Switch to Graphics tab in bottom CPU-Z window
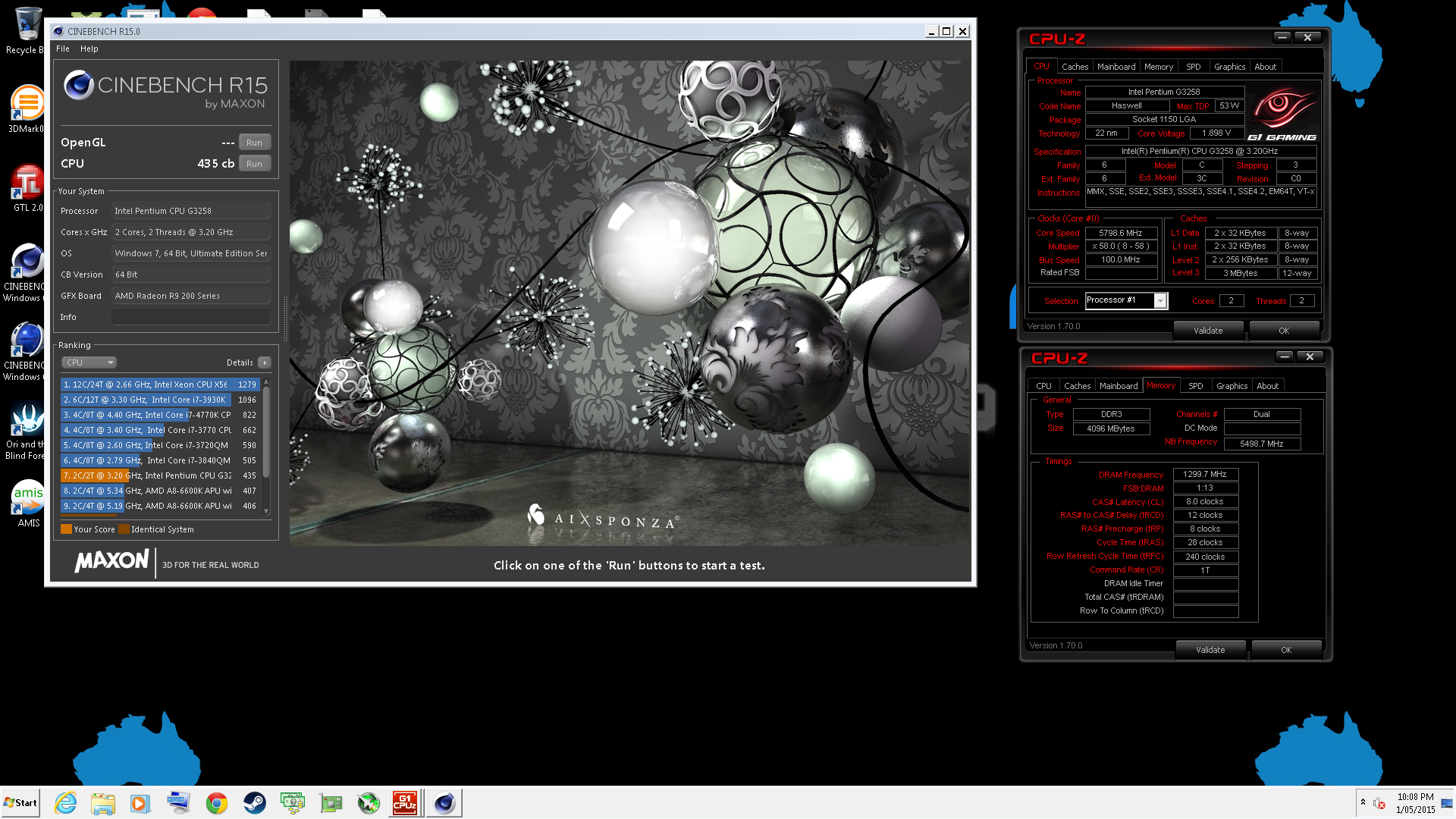 1232,386
